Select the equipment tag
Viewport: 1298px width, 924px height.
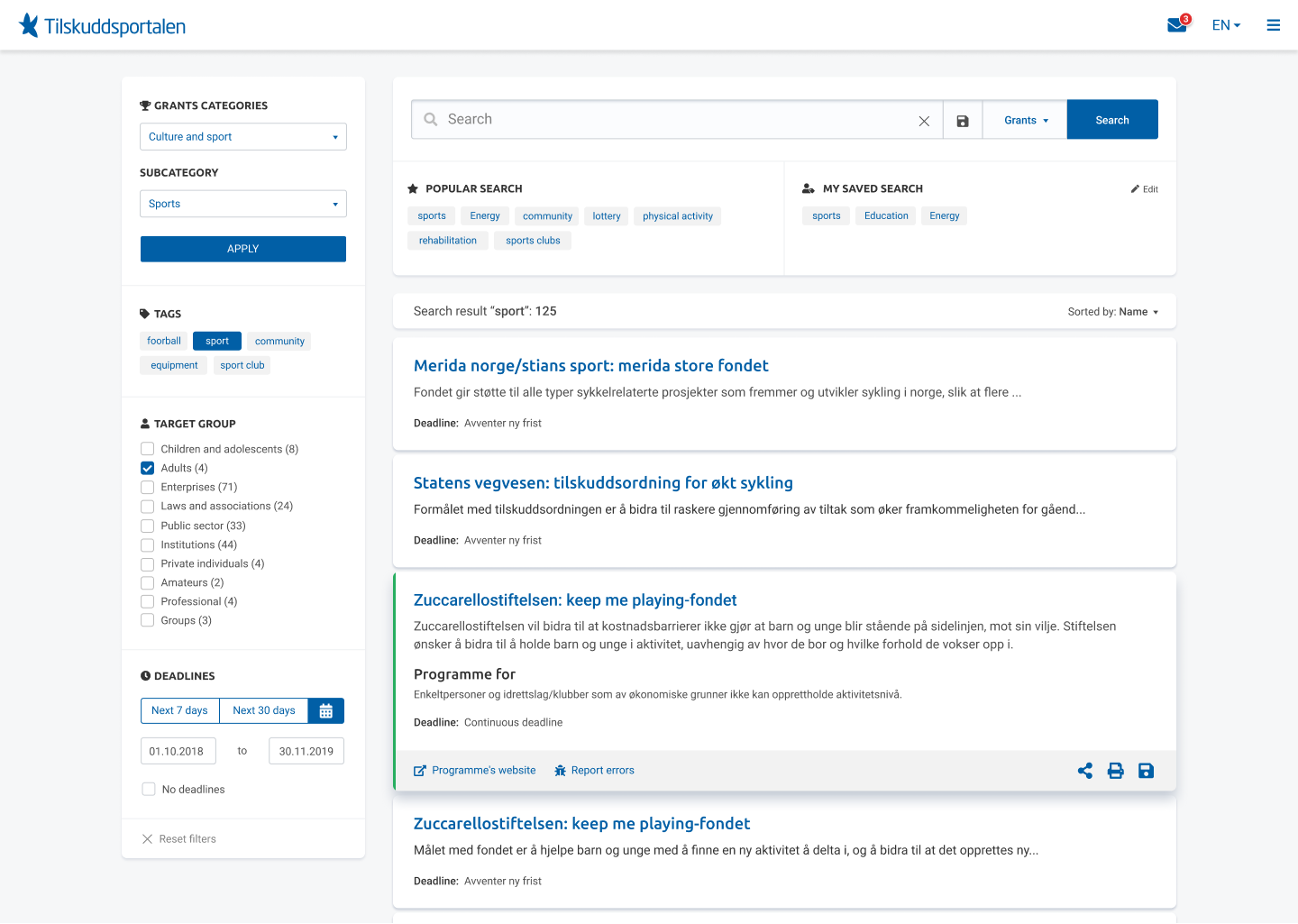coord(174,365)
